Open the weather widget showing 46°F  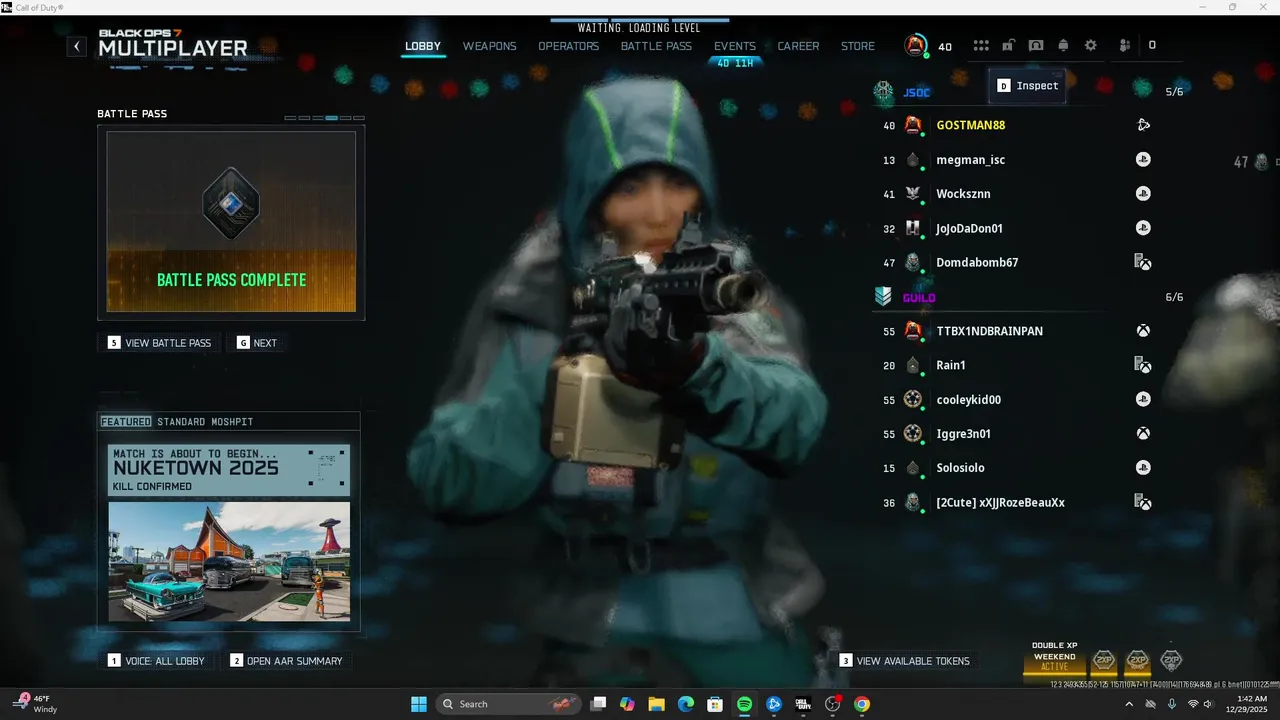(x=36, y=704)
